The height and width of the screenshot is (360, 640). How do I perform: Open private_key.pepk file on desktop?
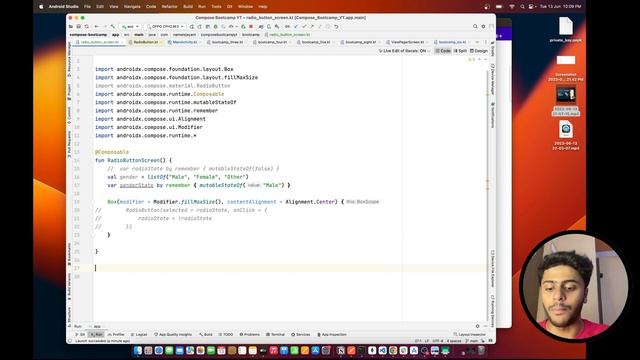pos(566,29)
